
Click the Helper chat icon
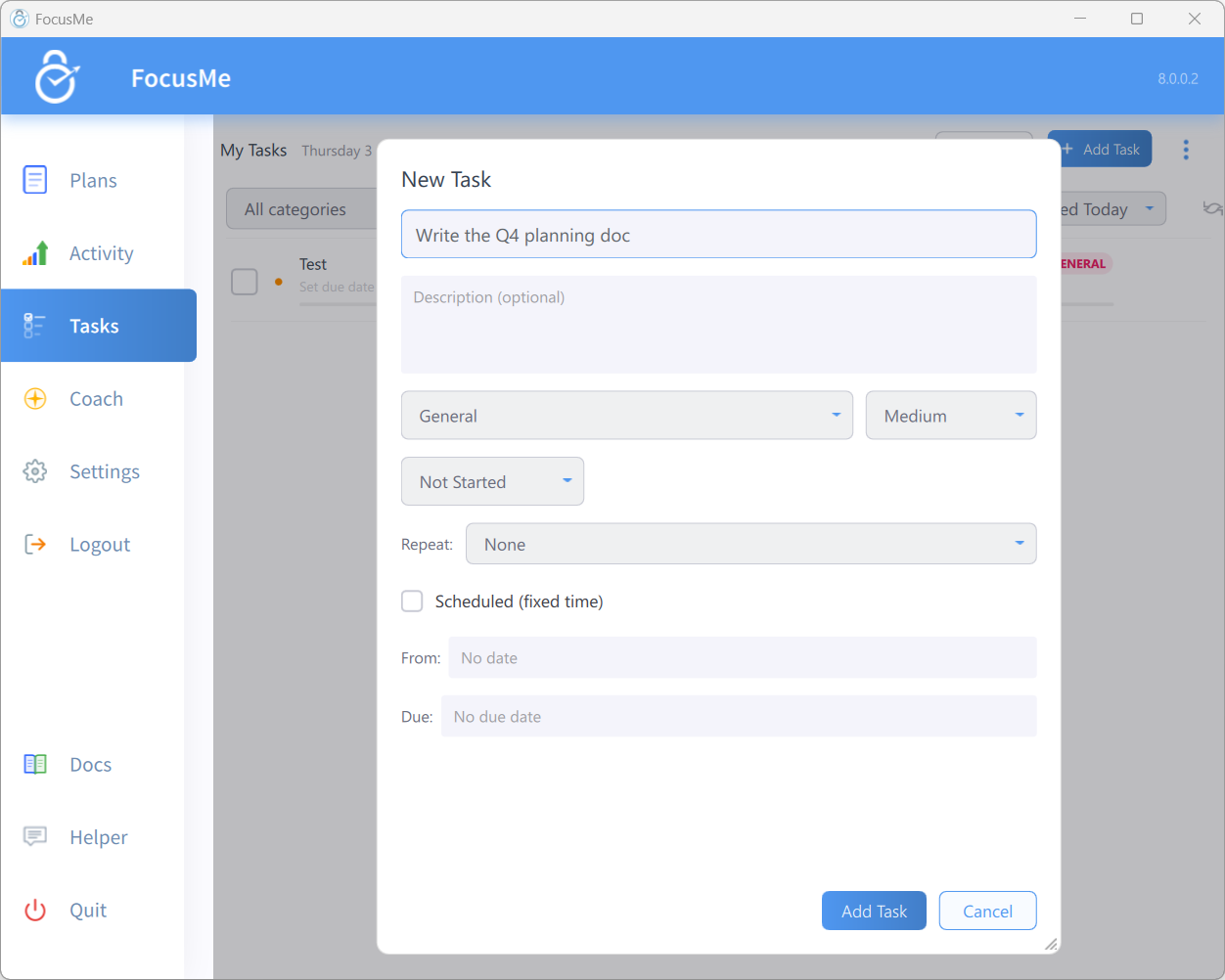point(35,837)
